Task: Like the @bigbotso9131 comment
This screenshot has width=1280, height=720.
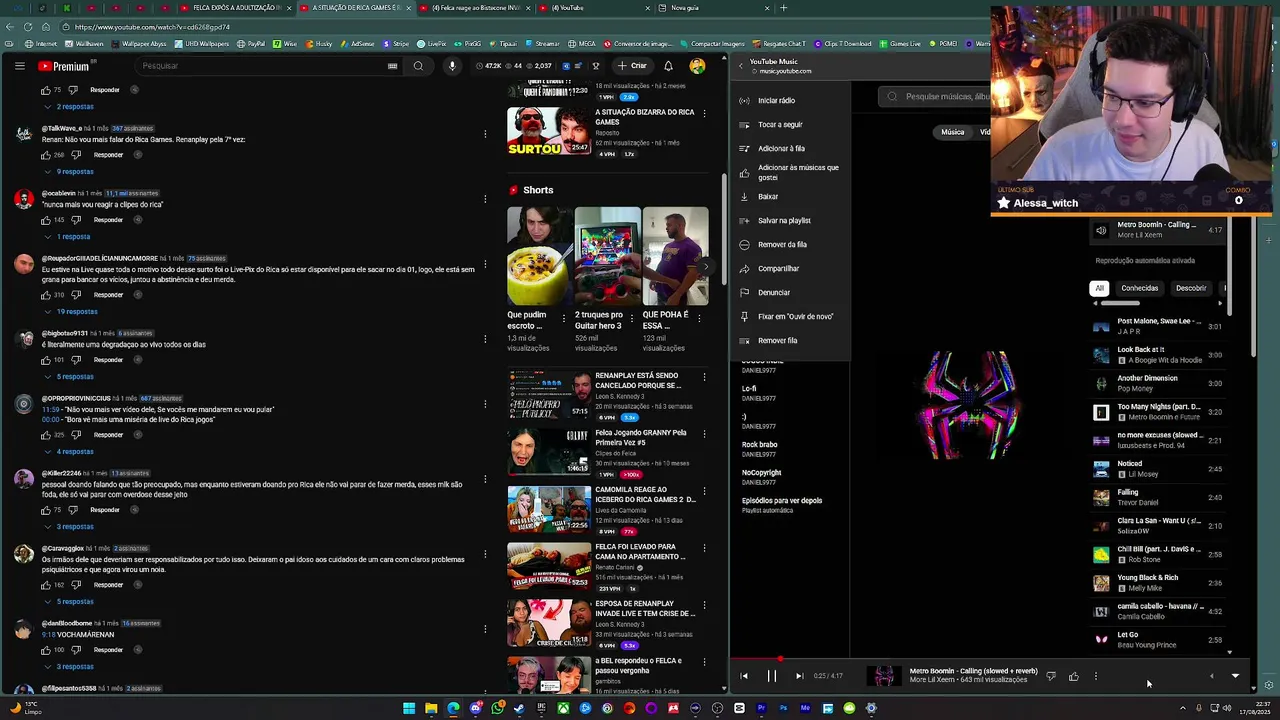Action: (x=46, y=360)
